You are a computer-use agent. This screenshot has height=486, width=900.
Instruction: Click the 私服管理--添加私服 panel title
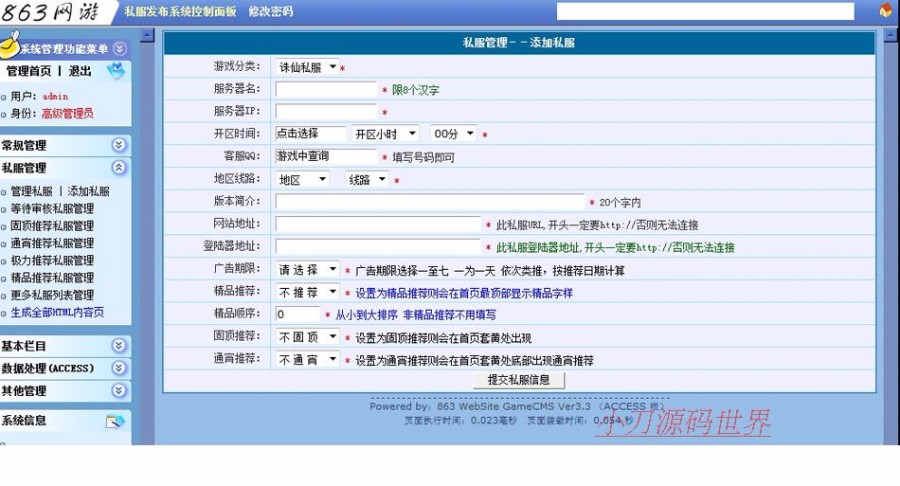pos(519,42)
